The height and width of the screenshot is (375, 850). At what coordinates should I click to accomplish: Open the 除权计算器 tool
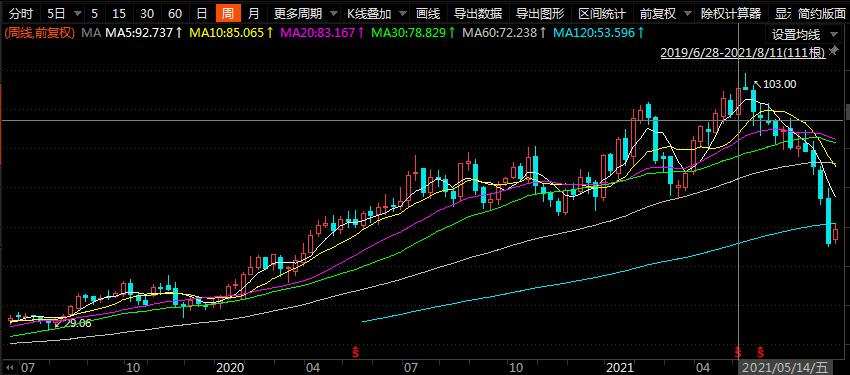tap(730, 14)
